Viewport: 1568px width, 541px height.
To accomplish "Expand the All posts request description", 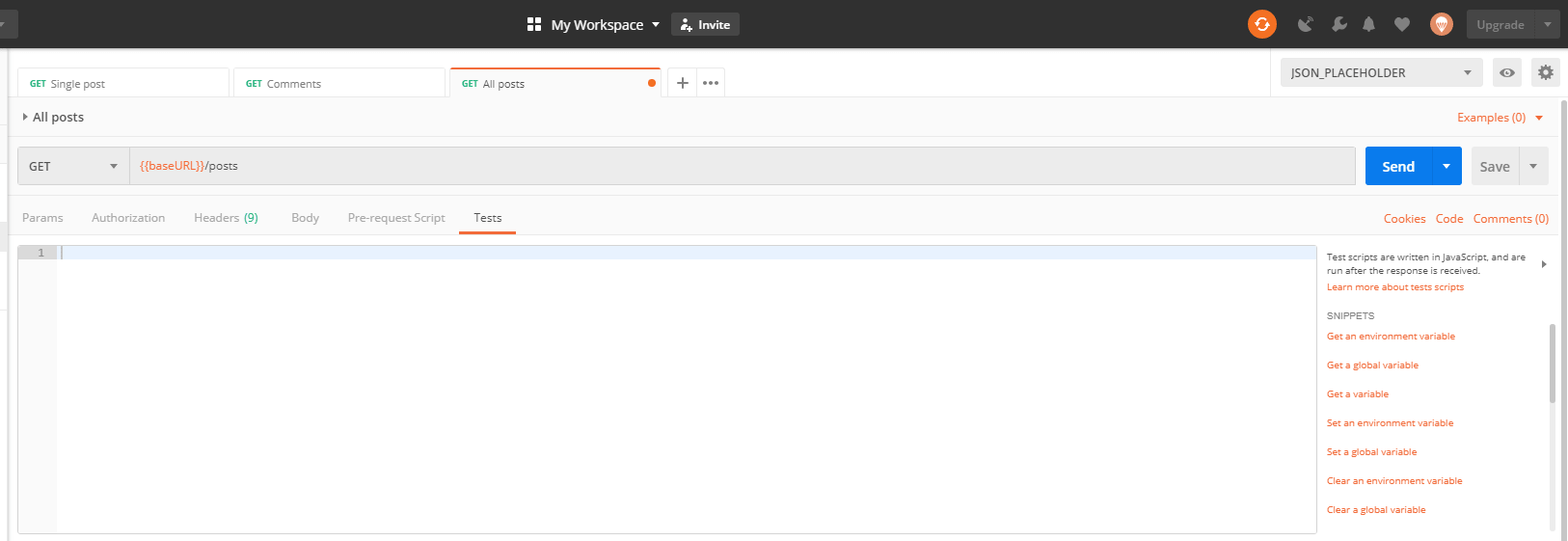I will coord(25,117).
